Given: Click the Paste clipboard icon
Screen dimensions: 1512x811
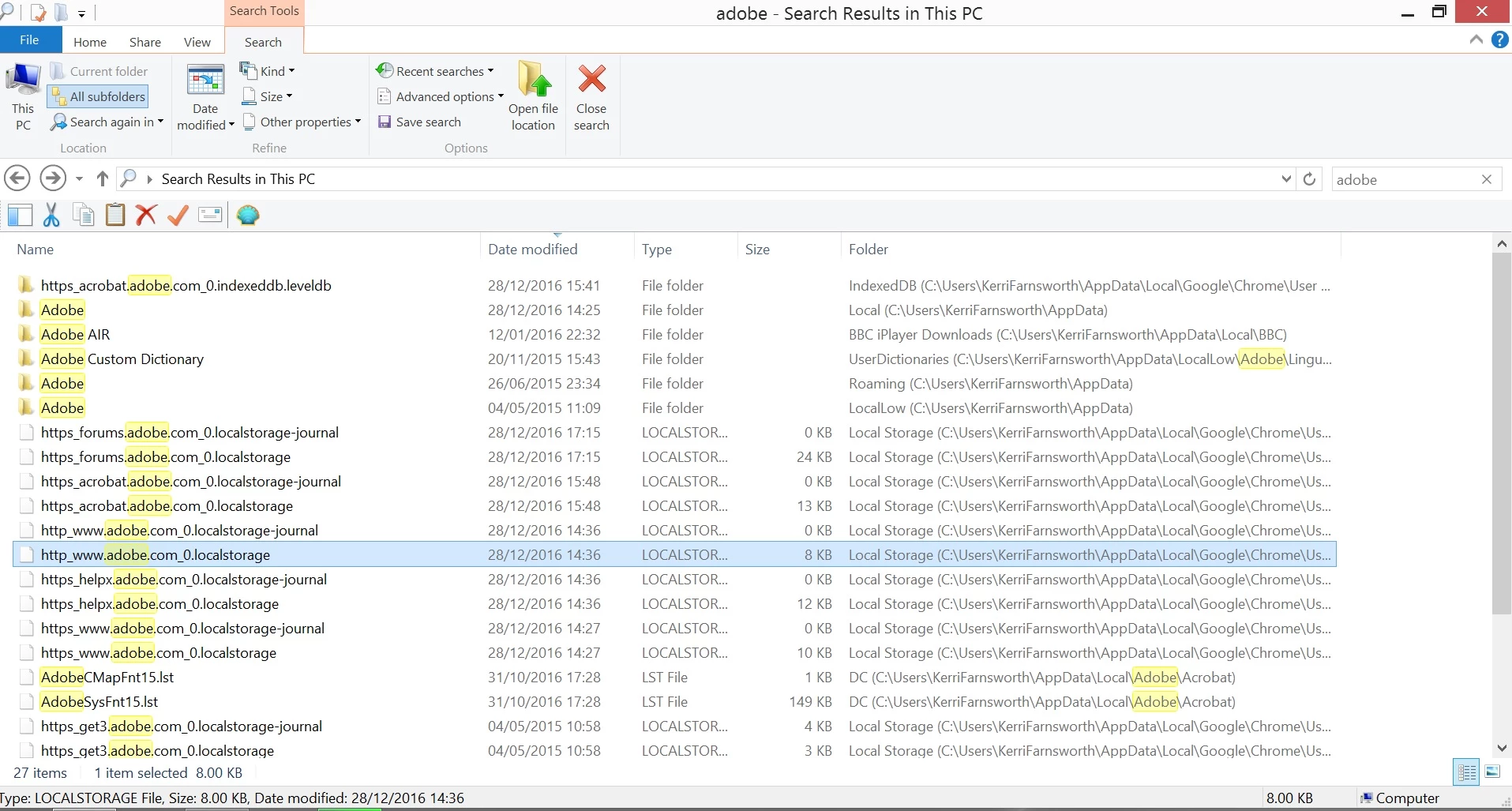Looking at the screenshot, I should (x=115, y=215).
